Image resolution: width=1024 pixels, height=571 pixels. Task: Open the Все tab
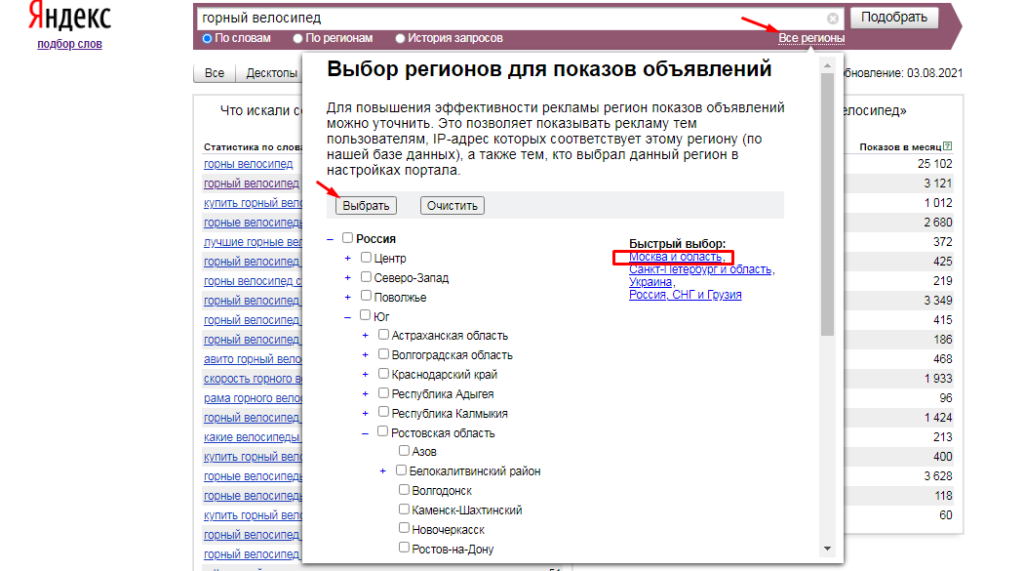click(214, 73)
